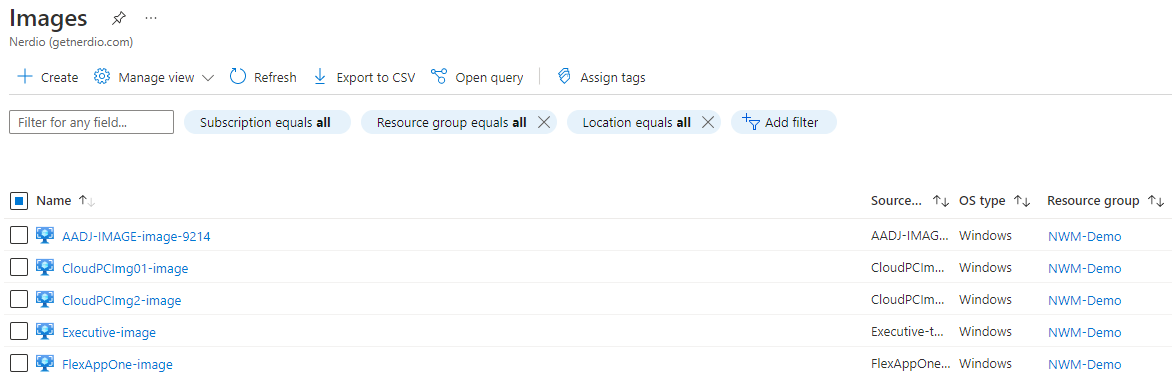Click the Executive-image resource icon
The height and width of the screenshot is (376, 1172).
coord(45,332)
